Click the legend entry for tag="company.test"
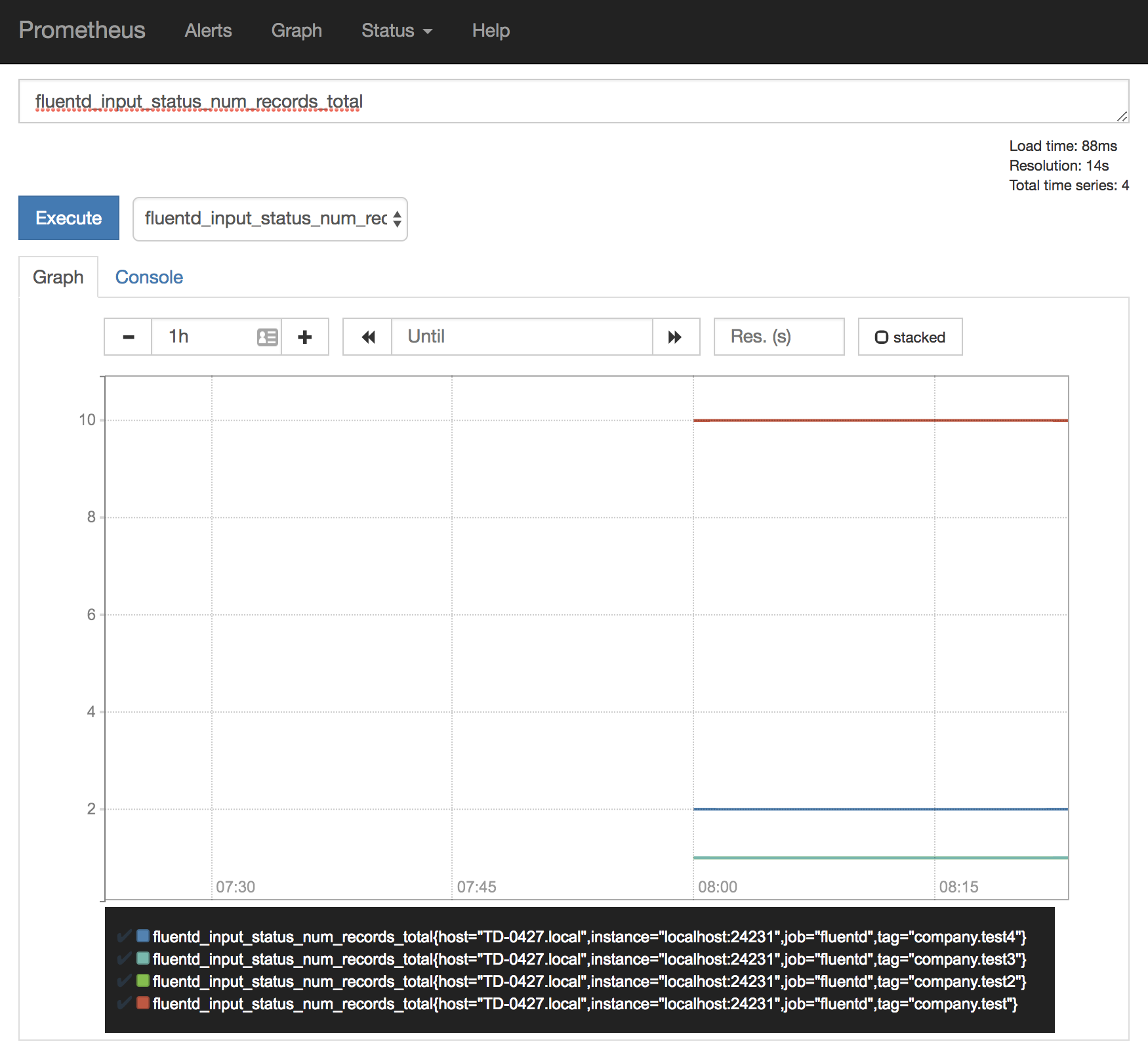Screen dimensions: 1148x1046 [585, 1004]
